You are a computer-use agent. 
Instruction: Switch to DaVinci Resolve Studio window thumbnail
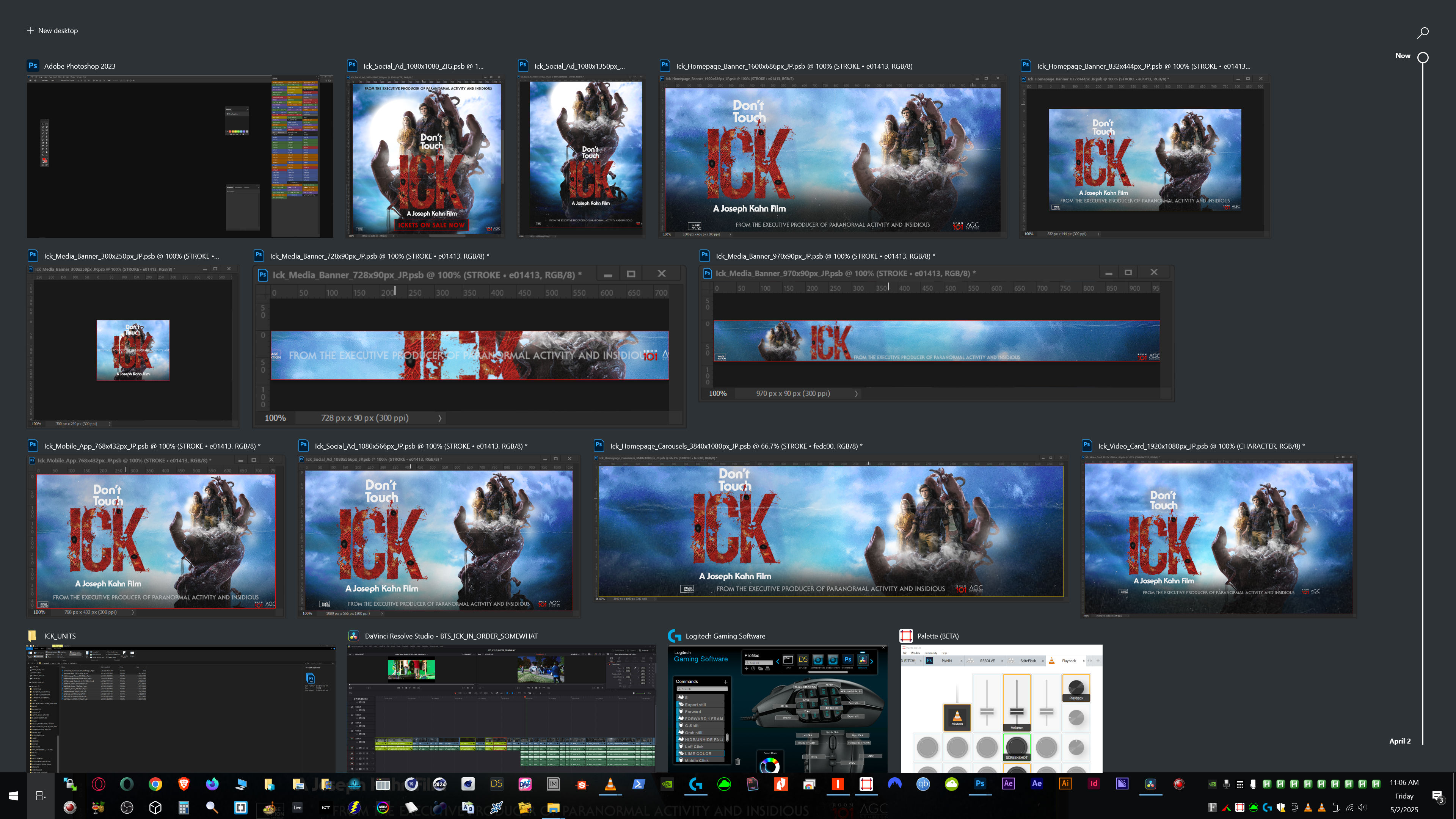pyautogui.click(x=502, y=709)
